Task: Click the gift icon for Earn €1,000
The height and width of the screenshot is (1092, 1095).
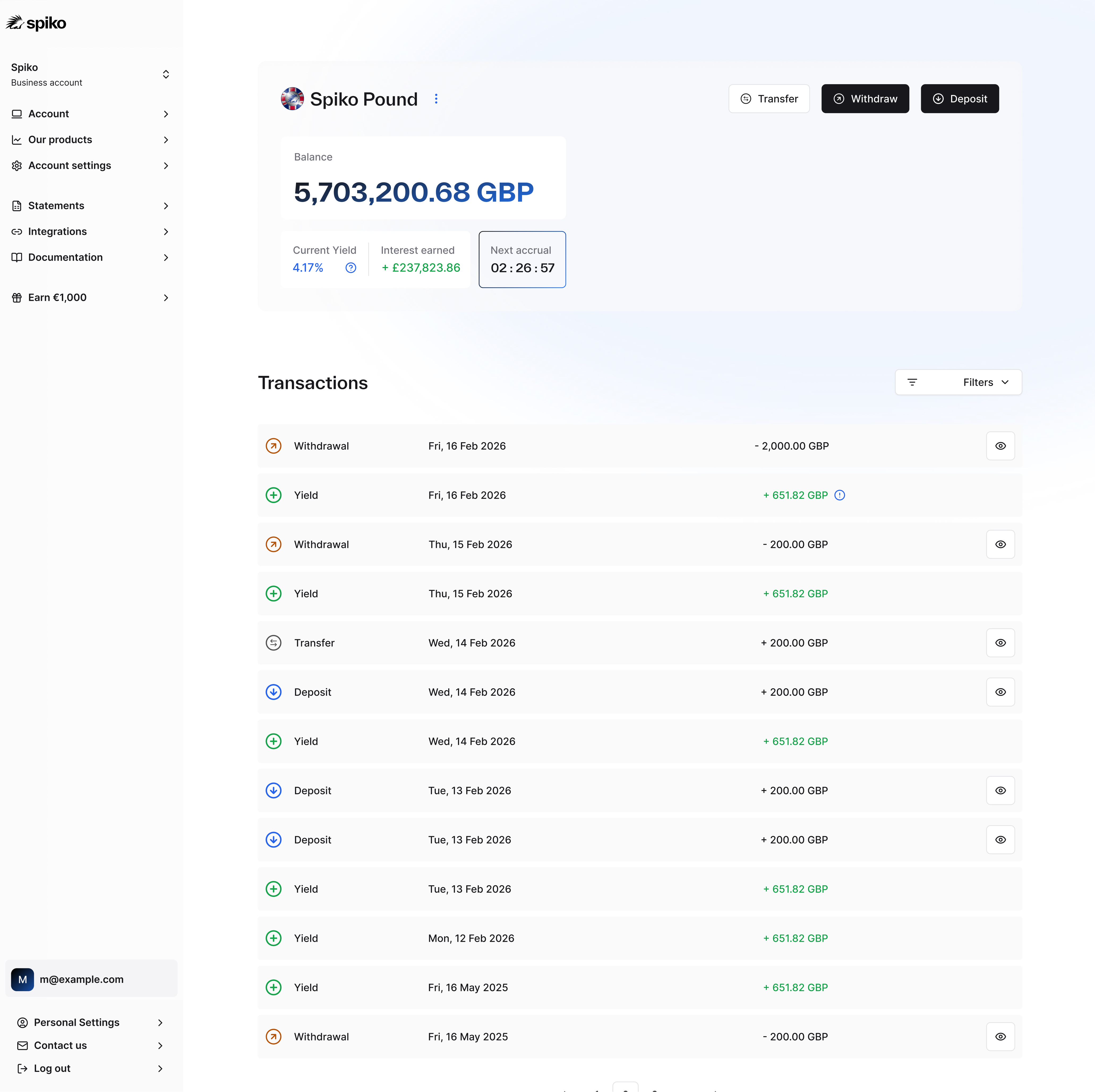Action: [17, 298]
